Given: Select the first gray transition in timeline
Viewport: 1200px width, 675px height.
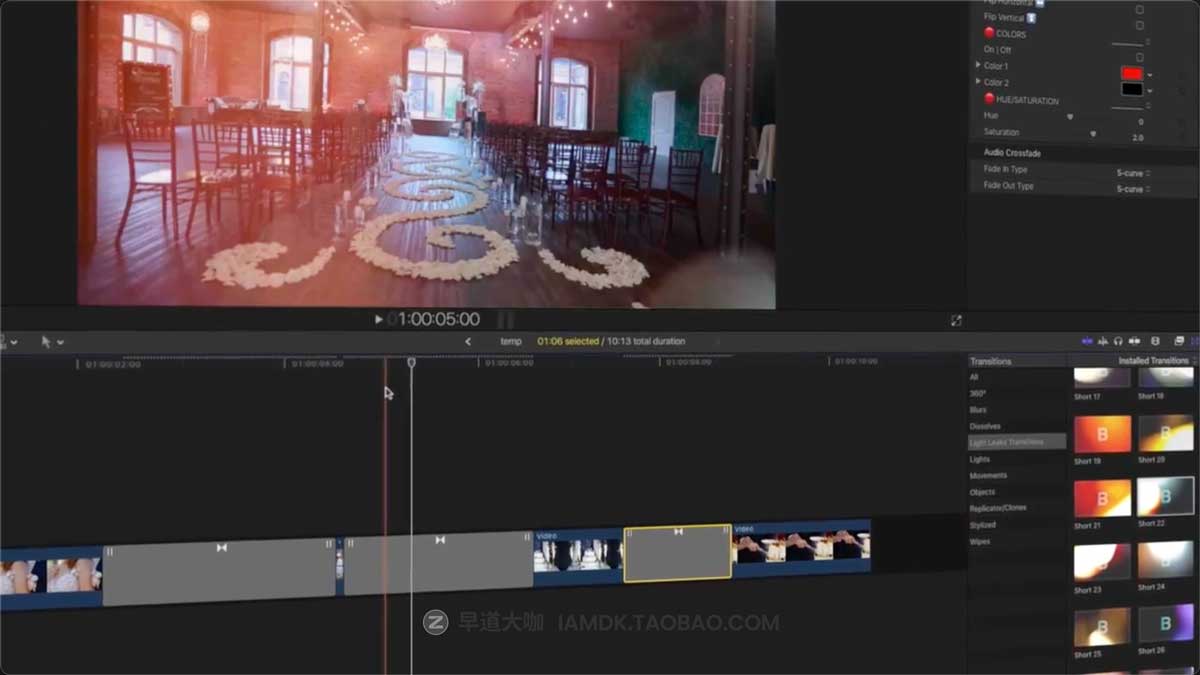Looking at the screenshot, I should (219, 572).
